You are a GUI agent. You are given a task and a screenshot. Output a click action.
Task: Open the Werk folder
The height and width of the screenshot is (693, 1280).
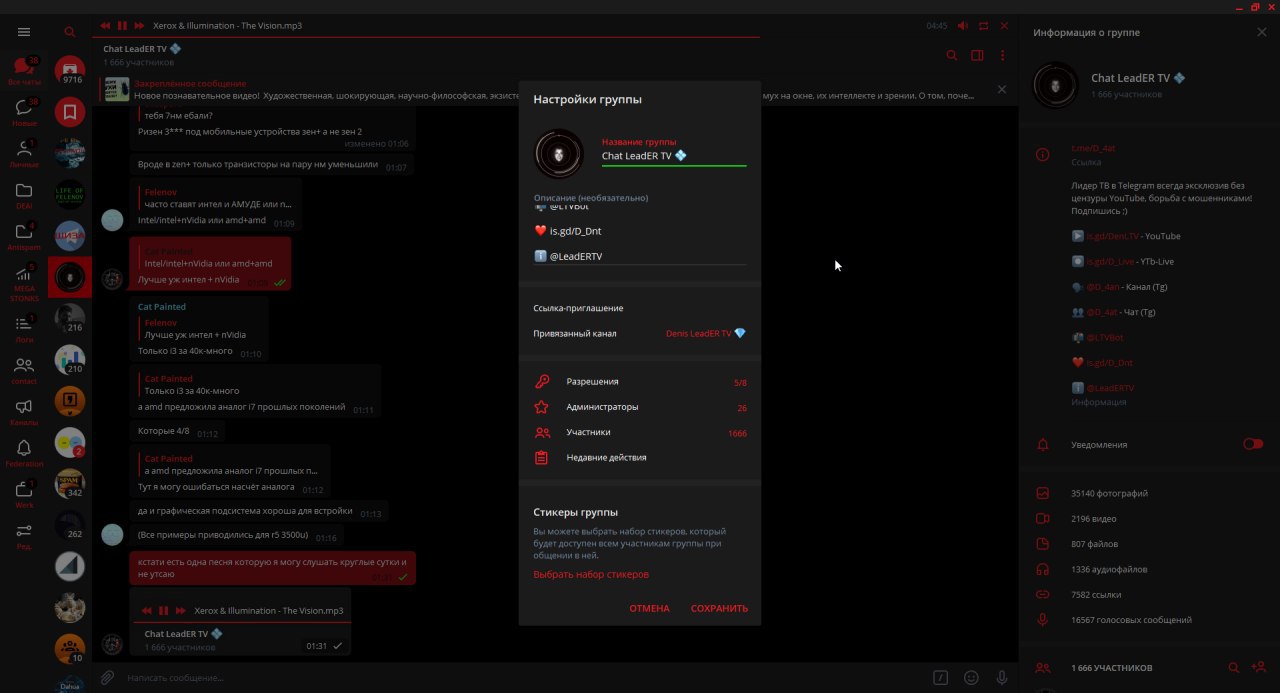pyautogui.click(x=24, y=494)
